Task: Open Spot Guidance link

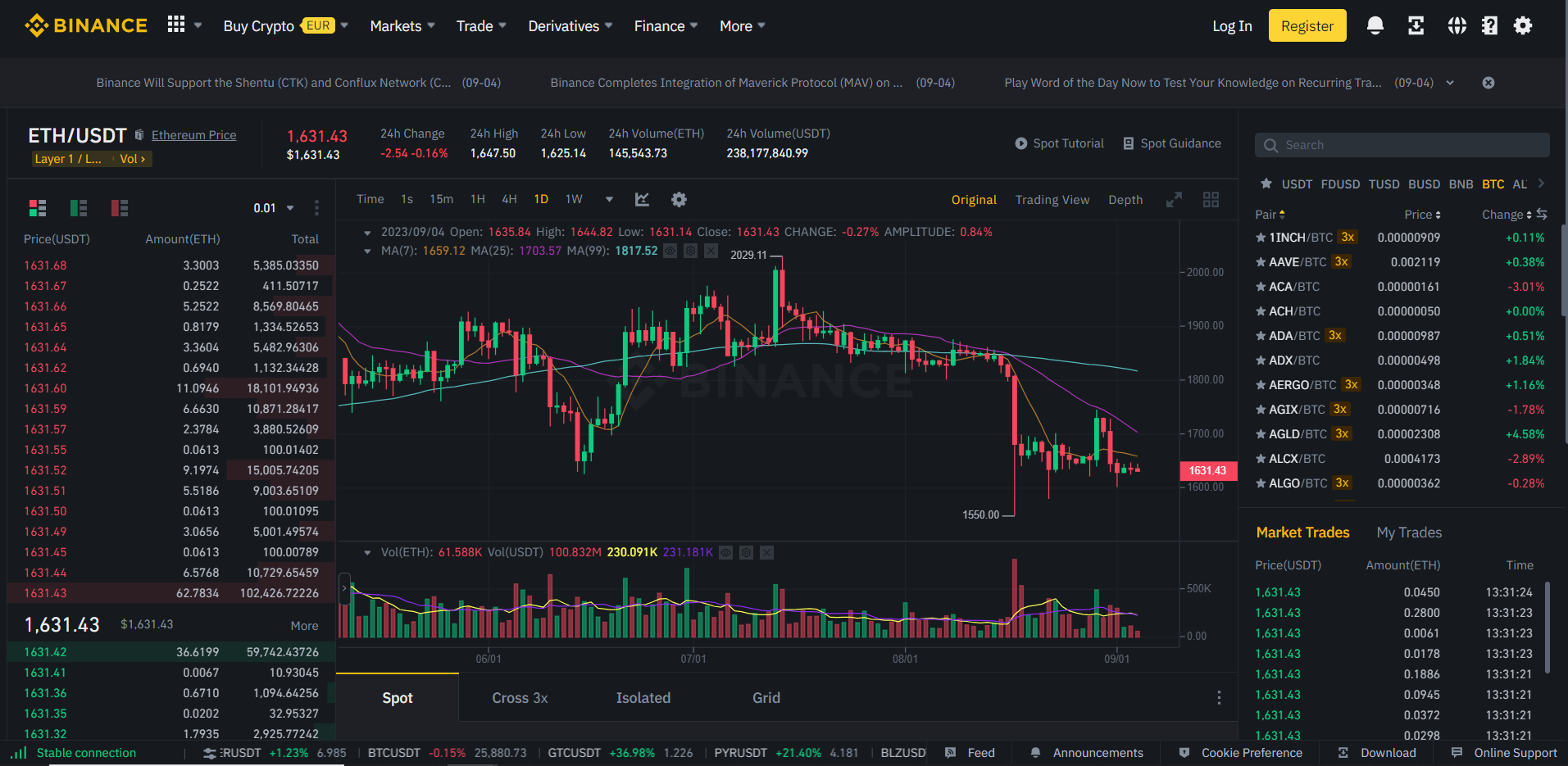Action: (x=1172, y=143)
